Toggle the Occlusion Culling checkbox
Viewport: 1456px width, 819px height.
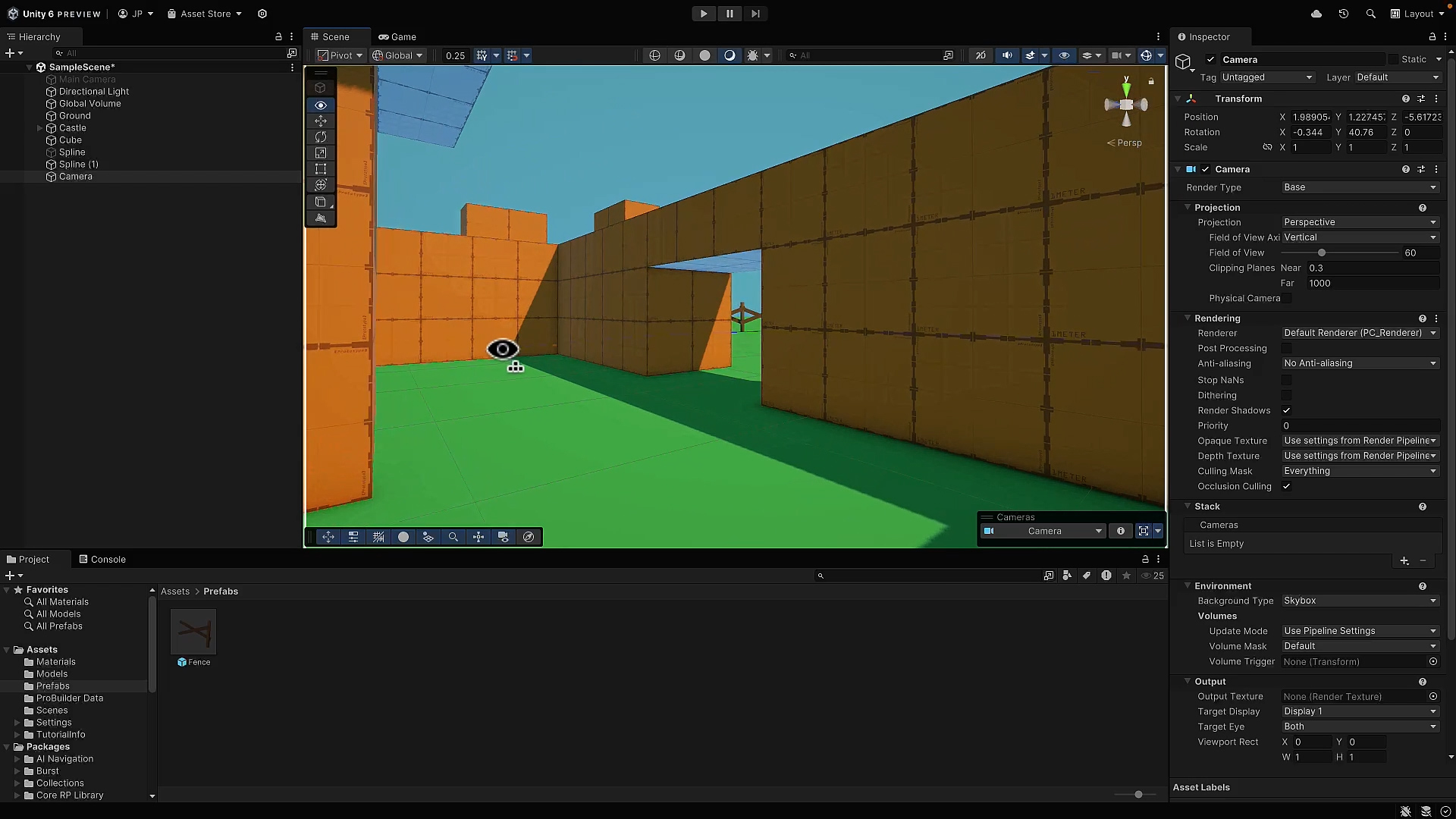pos(1286,486)
